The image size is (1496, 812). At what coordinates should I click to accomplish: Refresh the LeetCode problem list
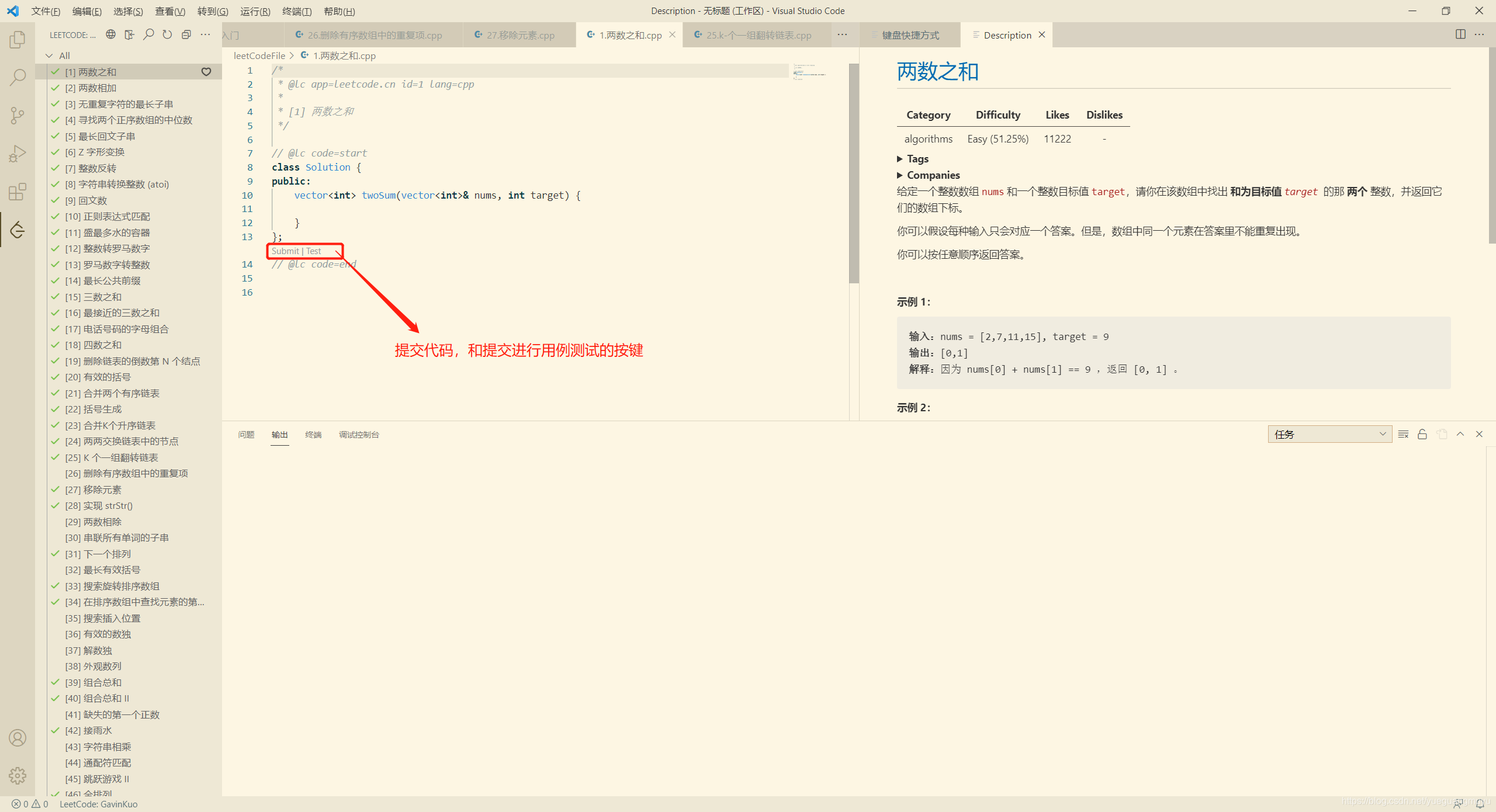coord(167,34)
